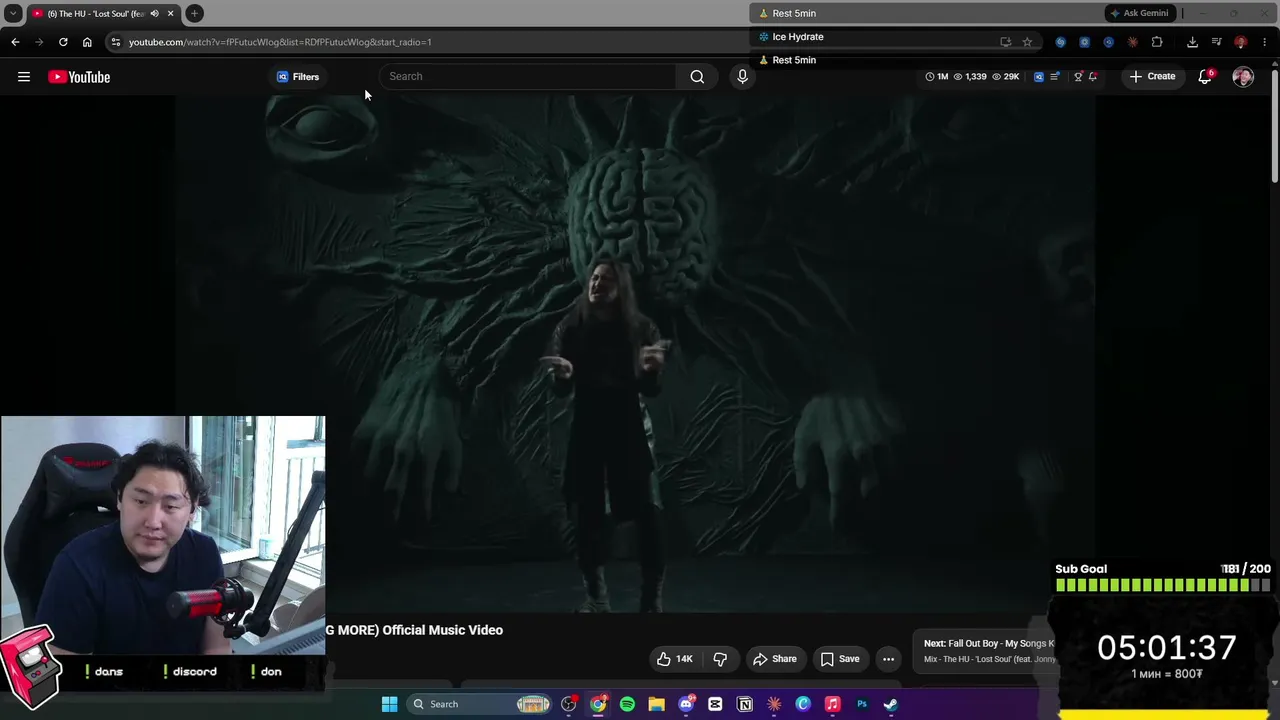Viewport: 1280px width, 720px height.
Task: Open Discord from the taskbar
Action: point(686,704)
